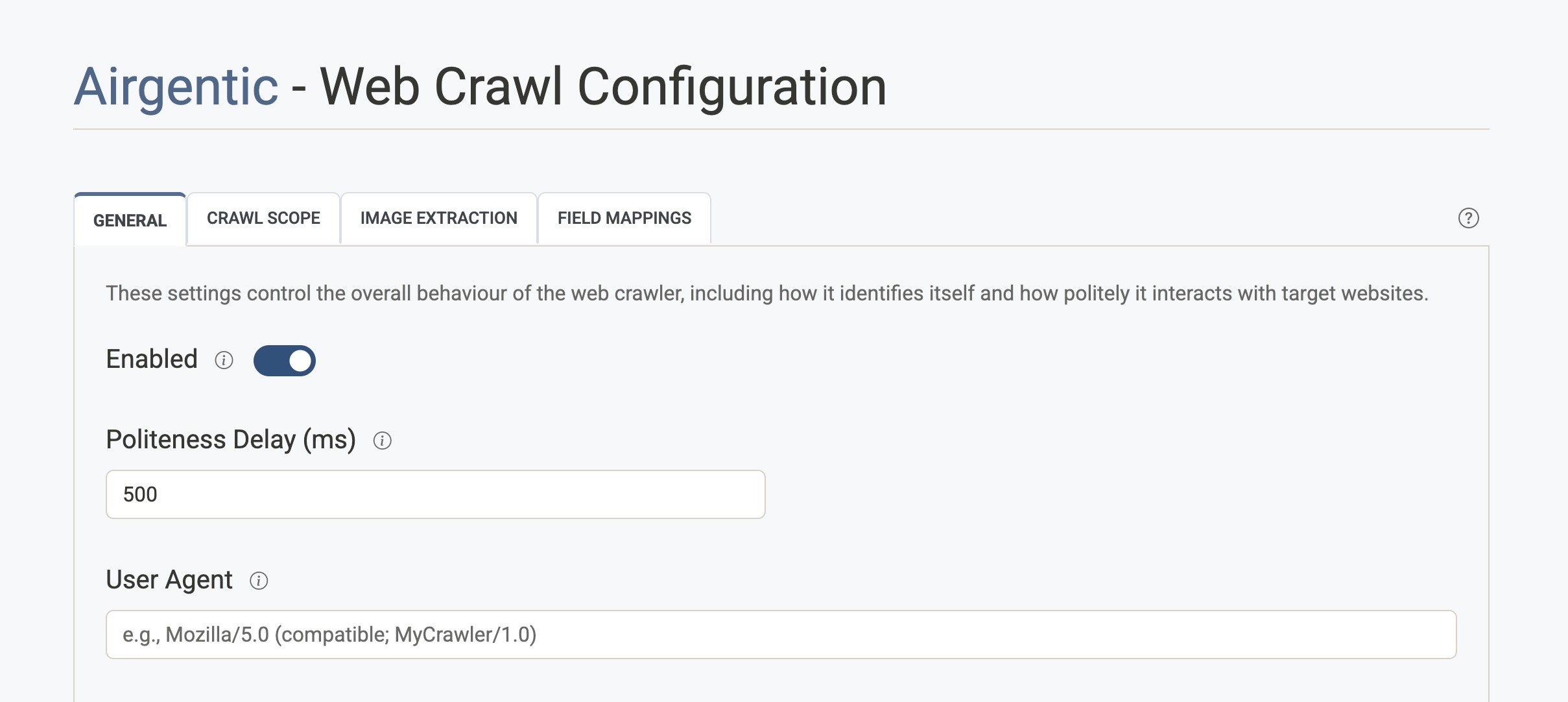Follow the Airgentic link in the title

(x=176, y=87)
